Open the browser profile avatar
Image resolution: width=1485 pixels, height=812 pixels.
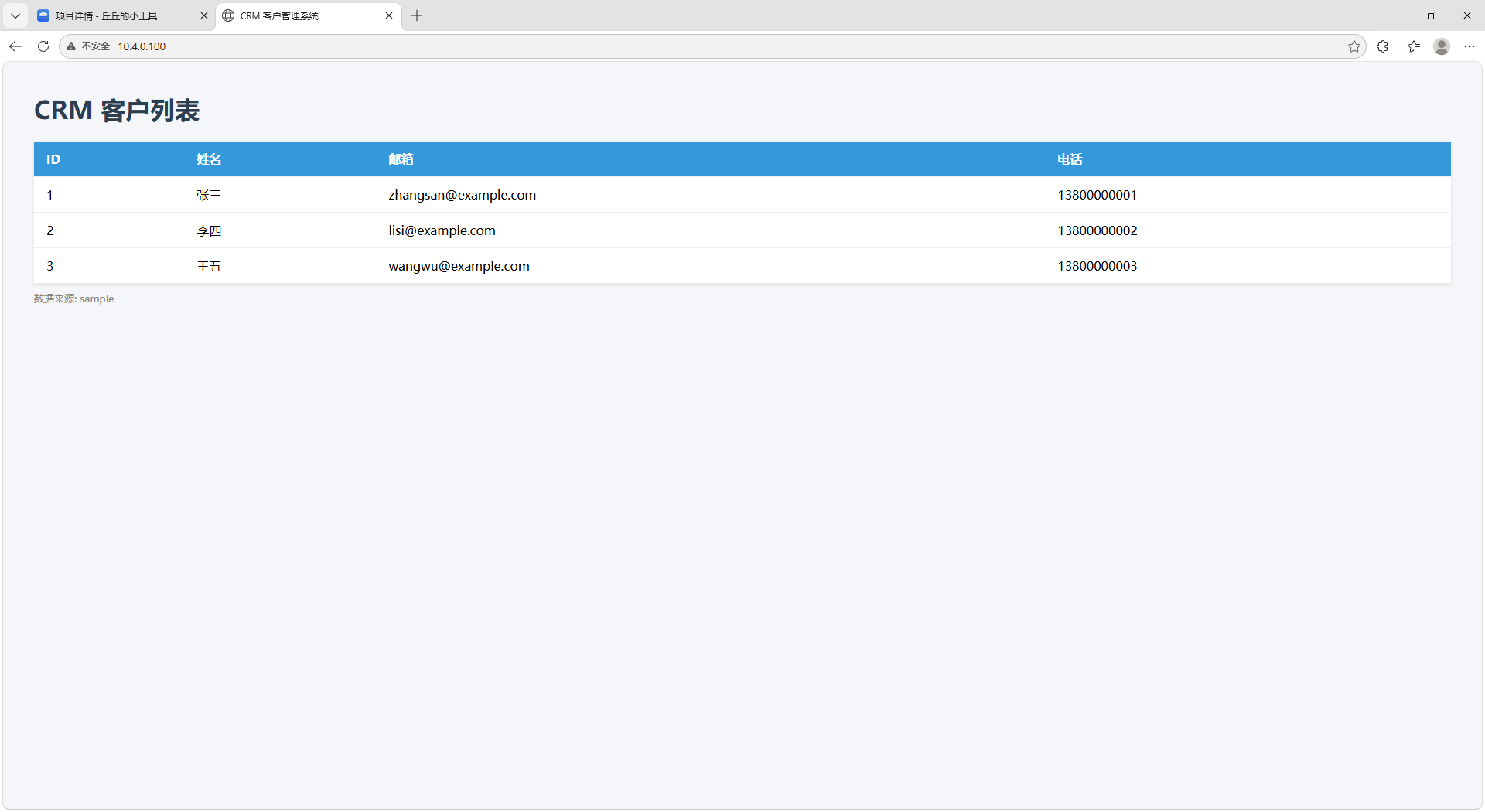pyautogui.click(x=1442, y=46)
